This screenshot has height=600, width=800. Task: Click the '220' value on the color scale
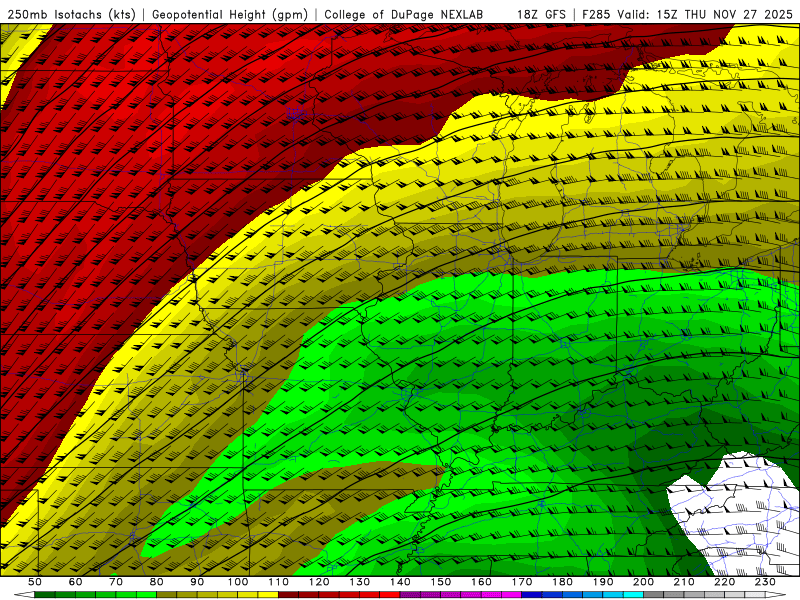[x=724, y=582]
